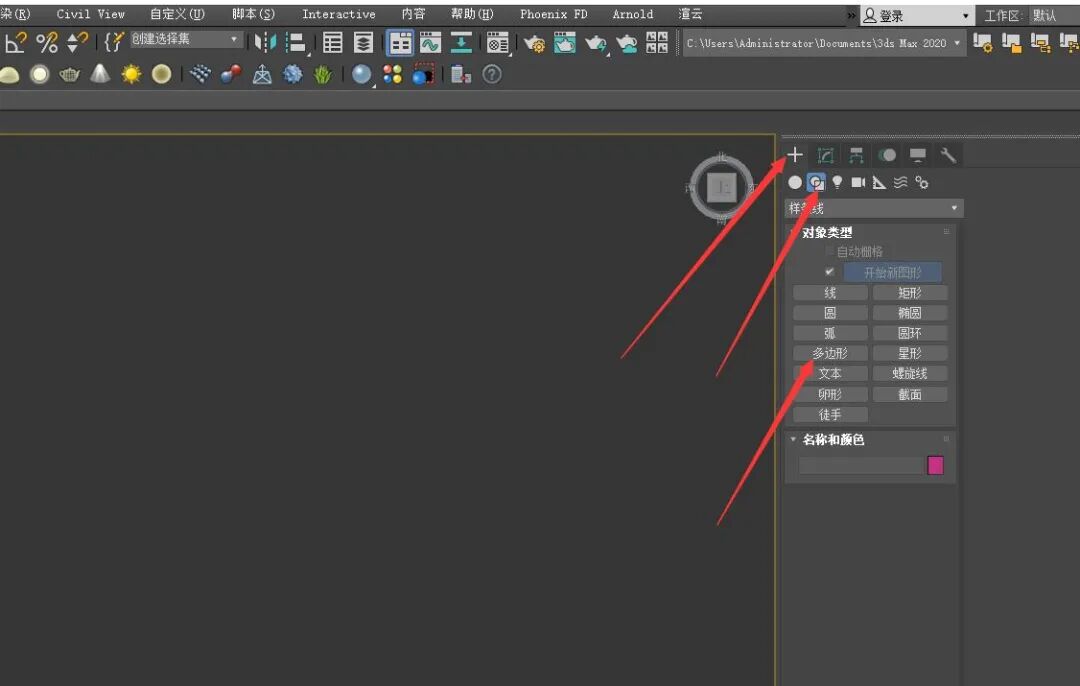Image resolution: width=1080 pixels, height=686 pixels.
Task: Select the Lights category bulb
Action: click(837, 183)
